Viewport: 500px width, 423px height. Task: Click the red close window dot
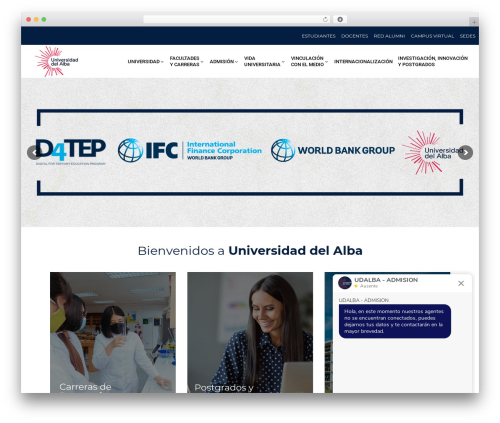(29, 19)
